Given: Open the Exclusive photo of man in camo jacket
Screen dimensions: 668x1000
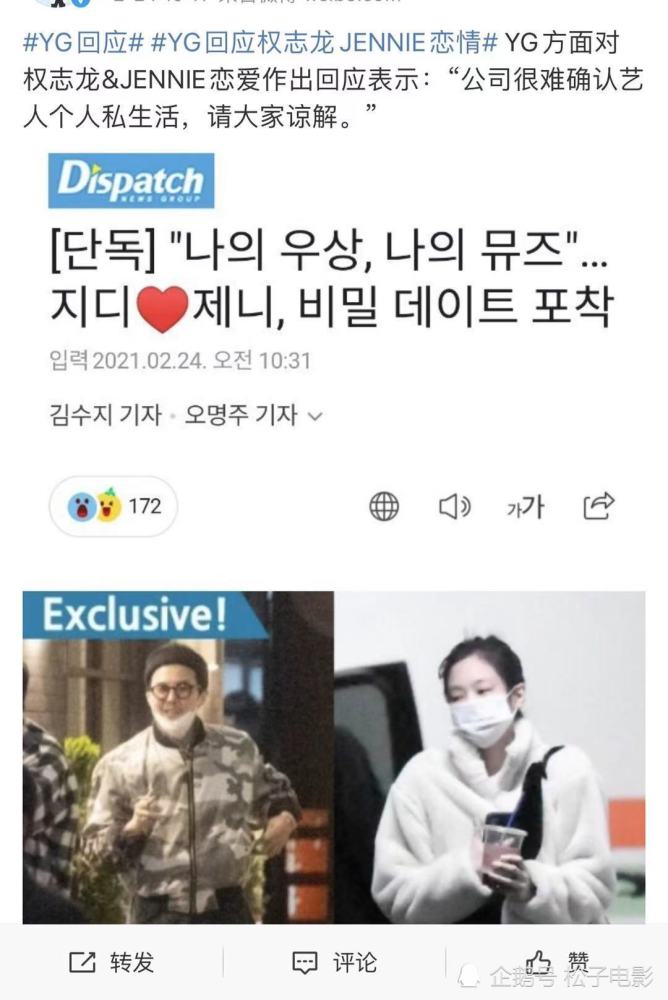Looking at the screenshot, I should [178, 757].
